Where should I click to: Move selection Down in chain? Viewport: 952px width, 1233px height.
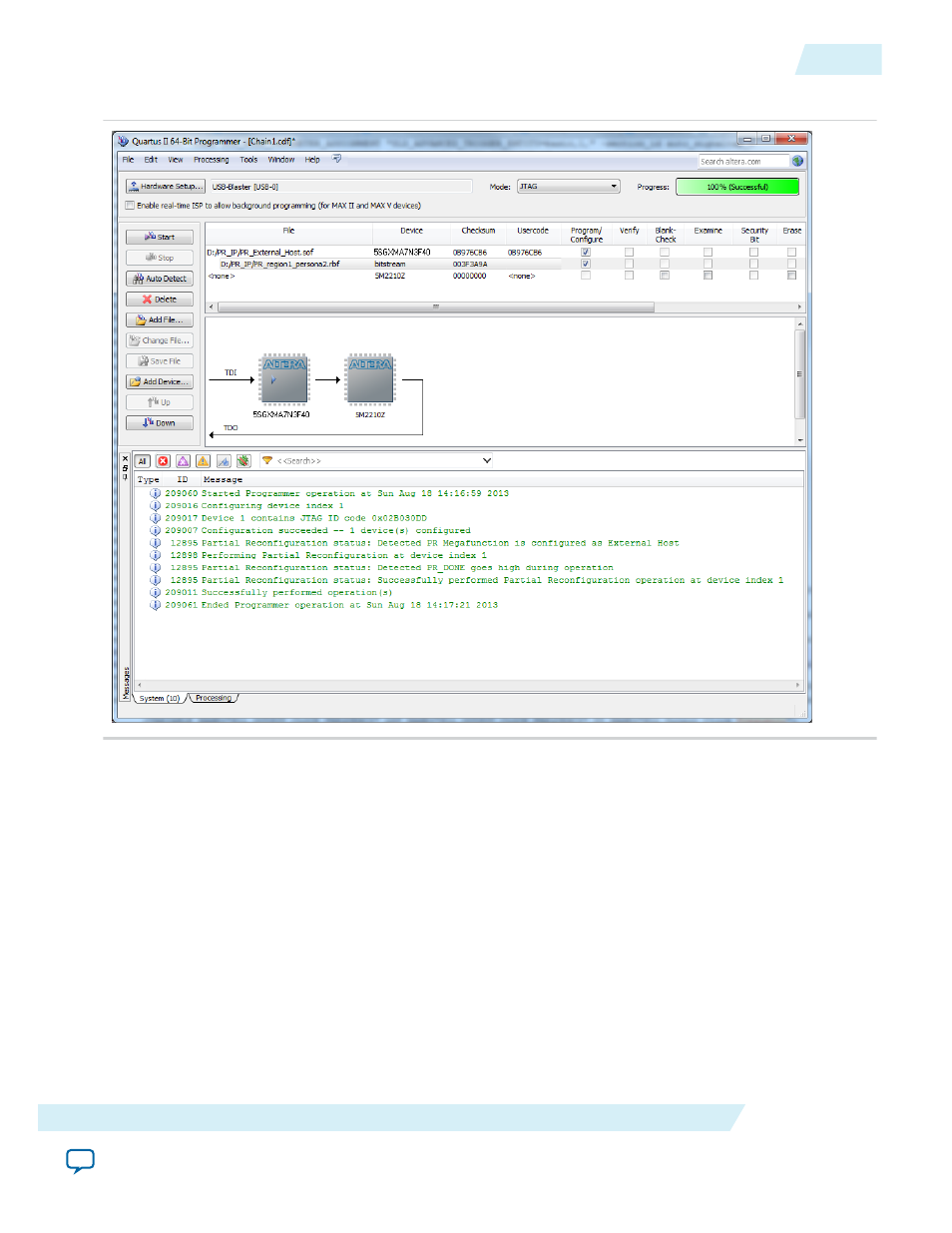[x=160, y=423]
